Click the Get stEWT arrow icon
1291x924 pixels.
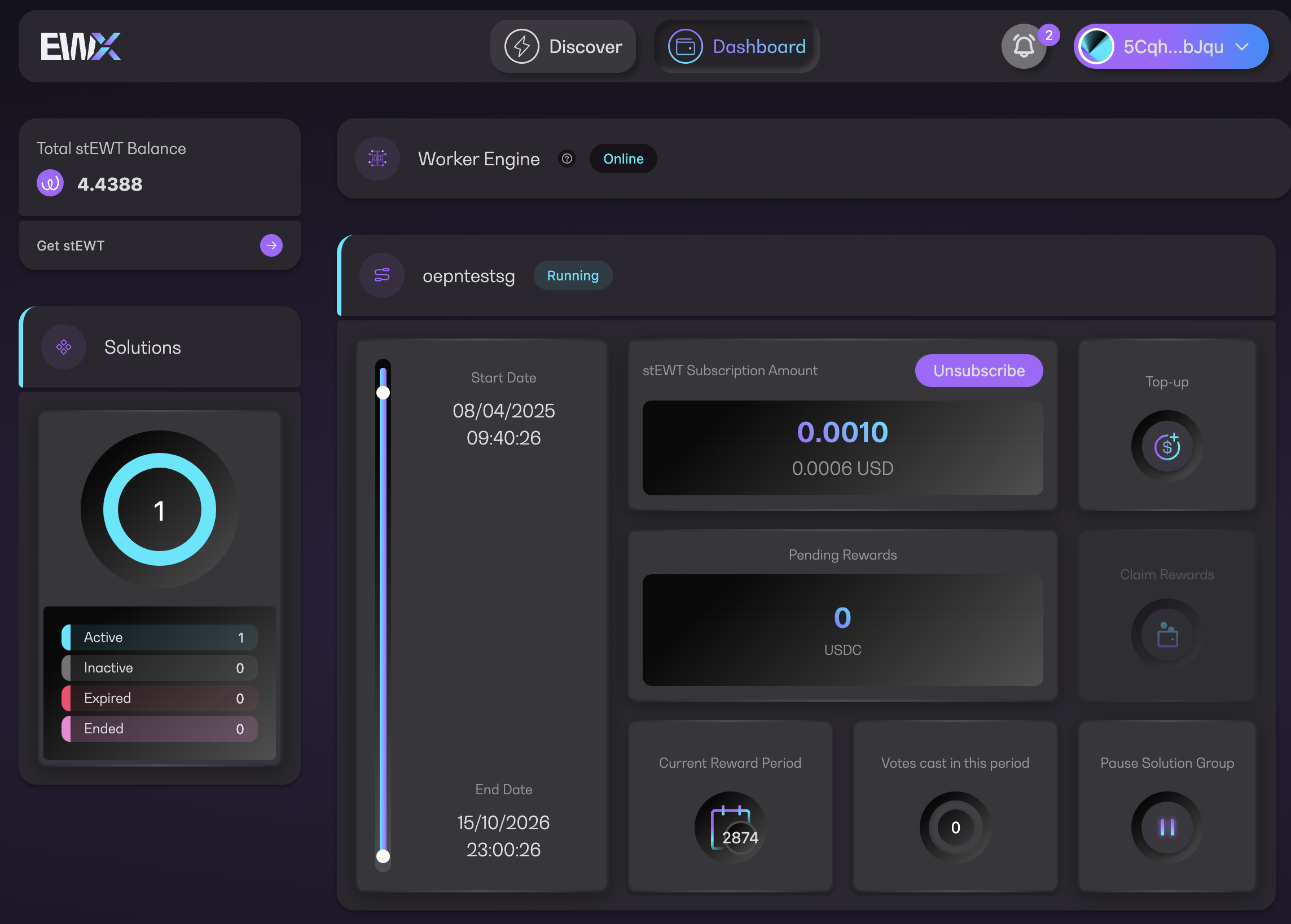click(x=271, y=246)
